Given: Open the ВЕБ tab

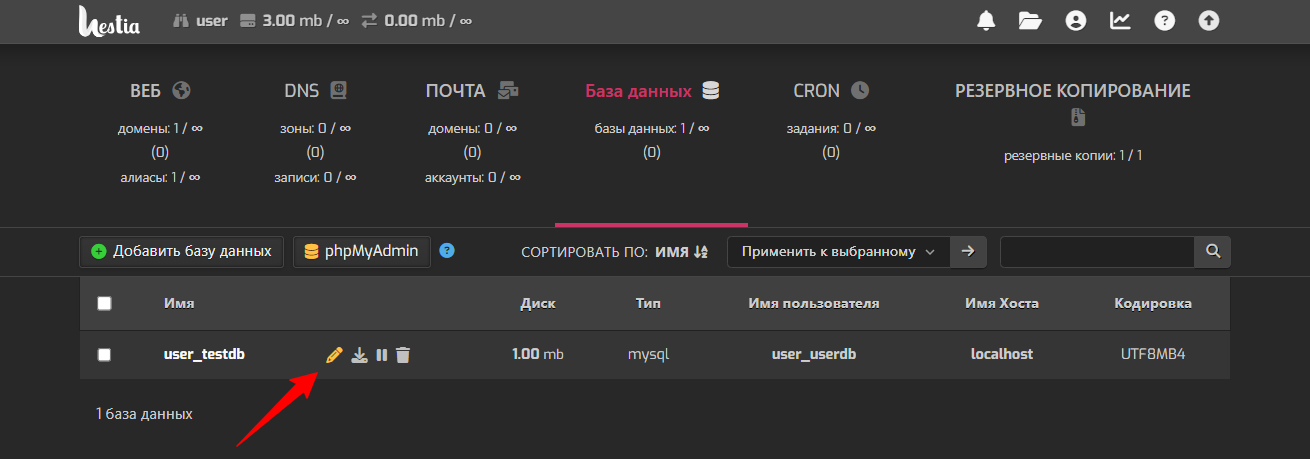Looking at the screenshot, I should (x=160, y=91).
